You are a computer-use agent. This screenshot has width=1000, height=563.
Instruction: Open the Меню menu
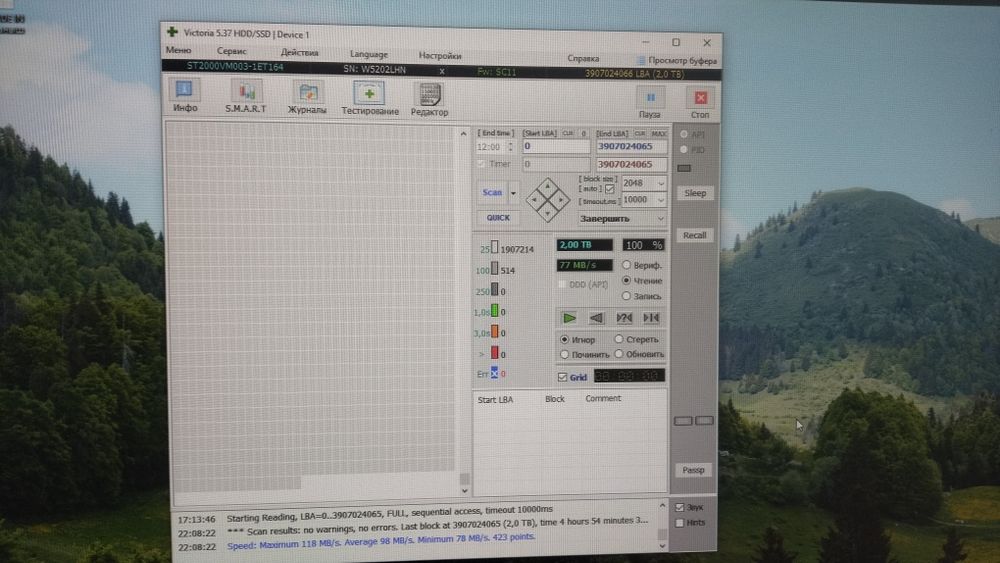pyautogui.click(x=179, y=50)
